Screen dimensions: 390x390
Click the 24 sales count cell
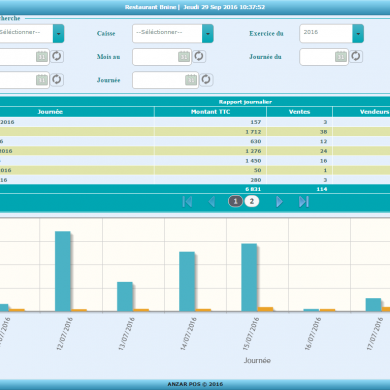(x=299, y=151)
